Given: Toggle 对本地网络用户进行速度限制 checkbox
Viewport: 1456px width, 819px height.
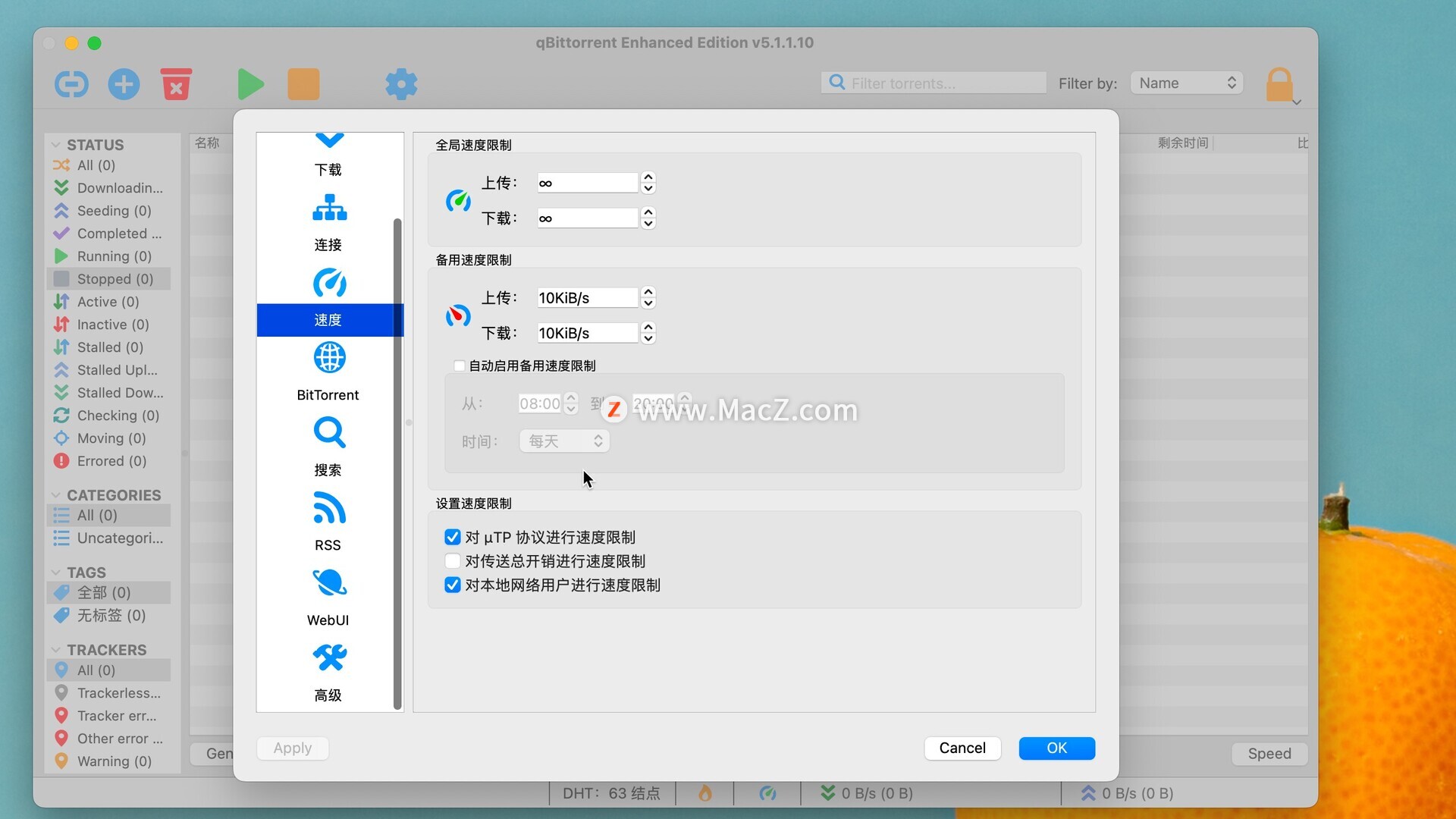Looking at the screenshot, I should click(453, 585).
